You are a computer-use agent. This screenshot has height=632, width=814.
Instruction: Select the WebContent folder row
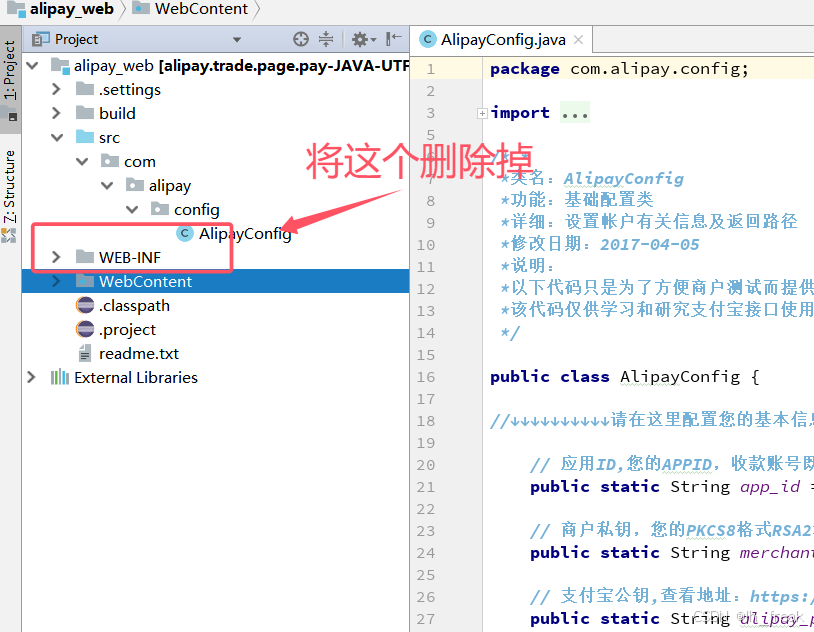(x=215, y=281)
